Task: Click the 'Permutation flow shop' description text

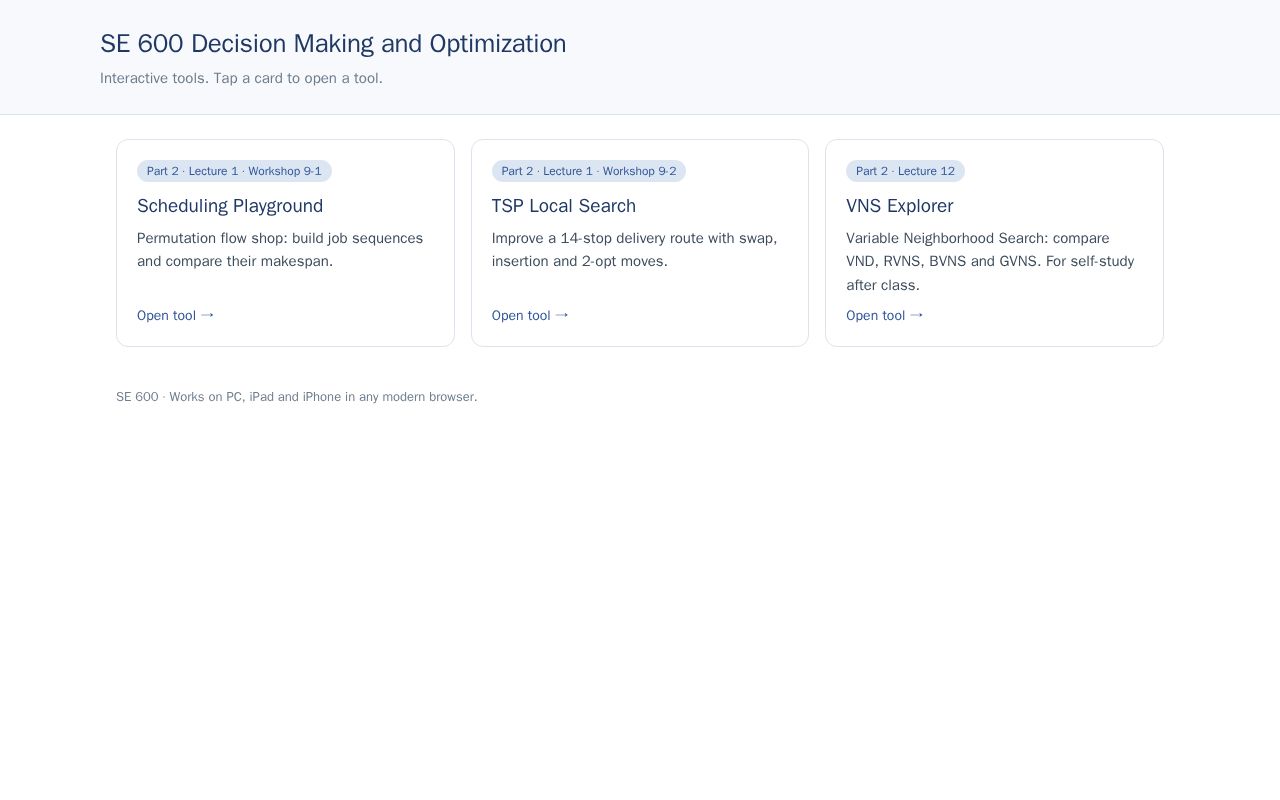Action: point(280,250)
